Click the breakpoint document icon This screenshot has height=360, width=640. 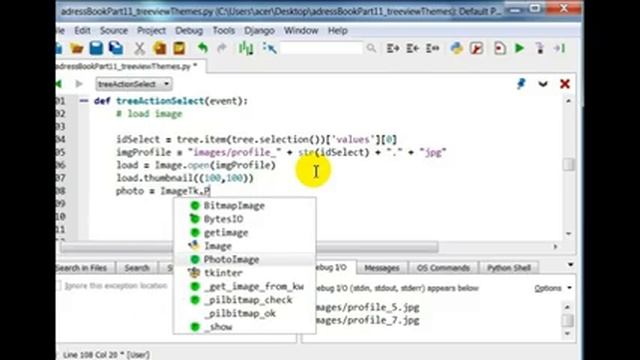pos(500,49)
